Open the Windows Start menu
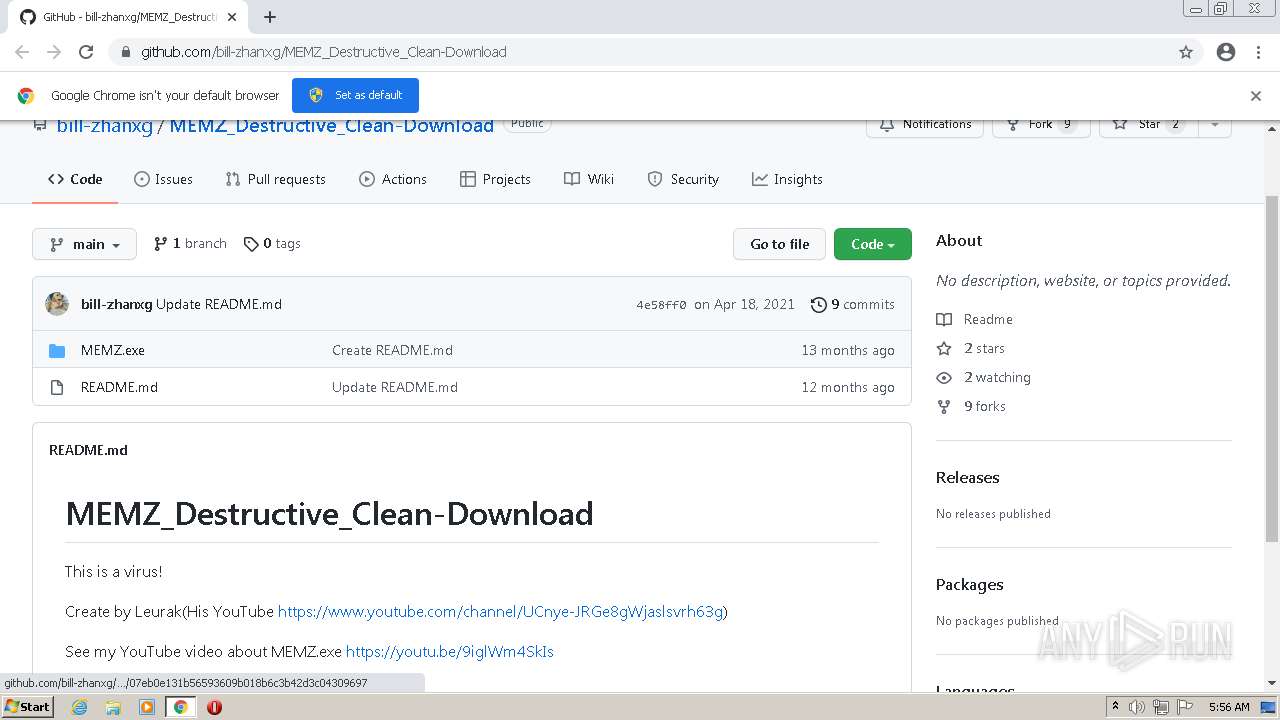 pos(28,707)
